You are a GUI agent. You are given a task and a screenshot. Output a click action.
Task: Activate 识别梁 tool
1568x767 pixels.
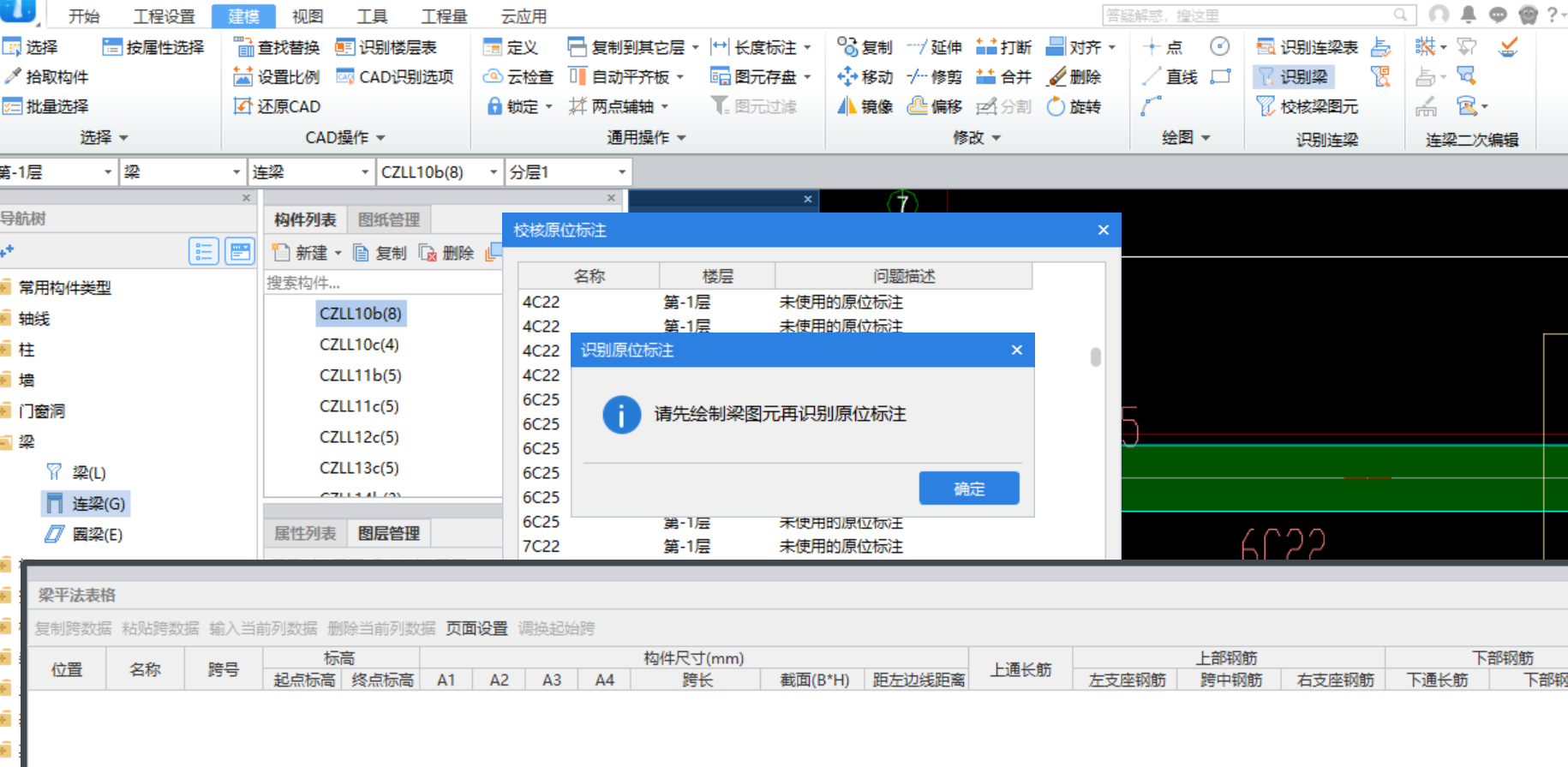coord(1293,76)
